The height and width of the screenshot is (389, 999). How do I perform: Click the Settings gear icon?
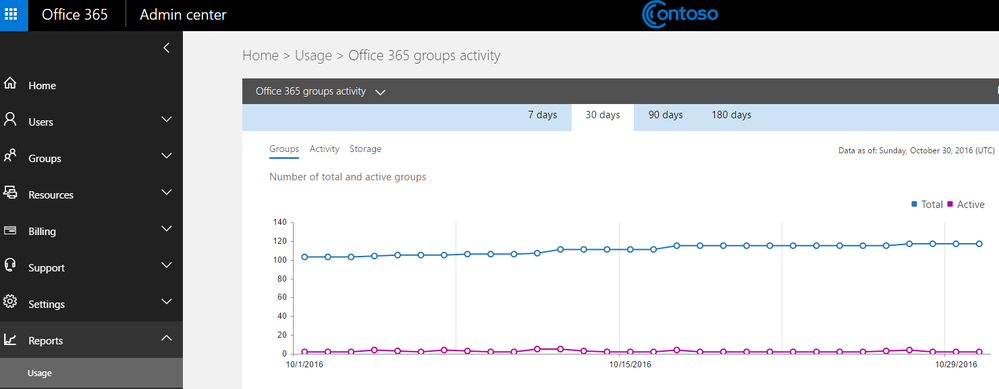click(10, 302)
